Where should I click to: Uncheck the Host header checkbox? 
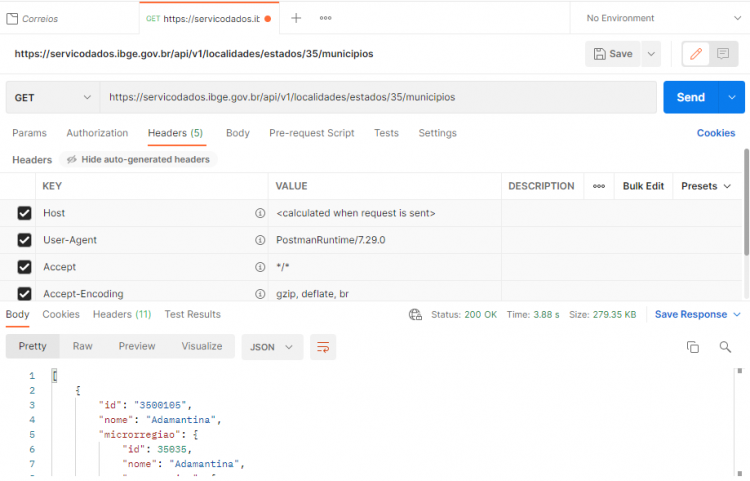[24, 213]
